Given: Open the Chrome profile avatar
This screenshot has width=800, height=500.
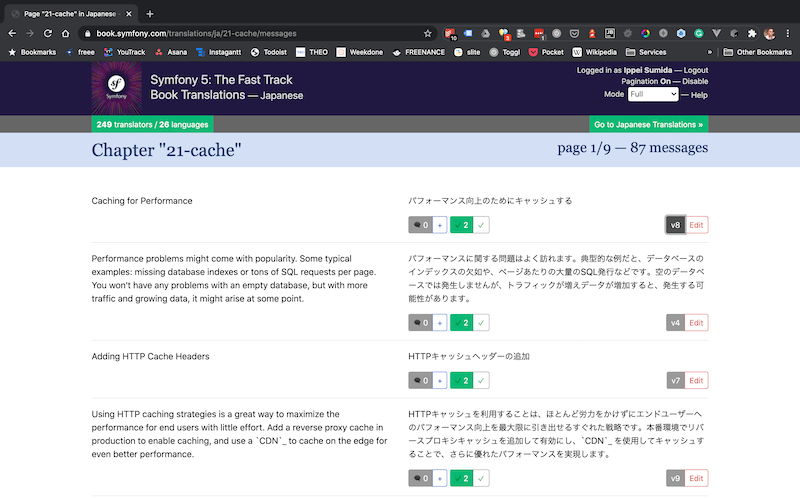Looking at the screenshot, I should (769, 34).
